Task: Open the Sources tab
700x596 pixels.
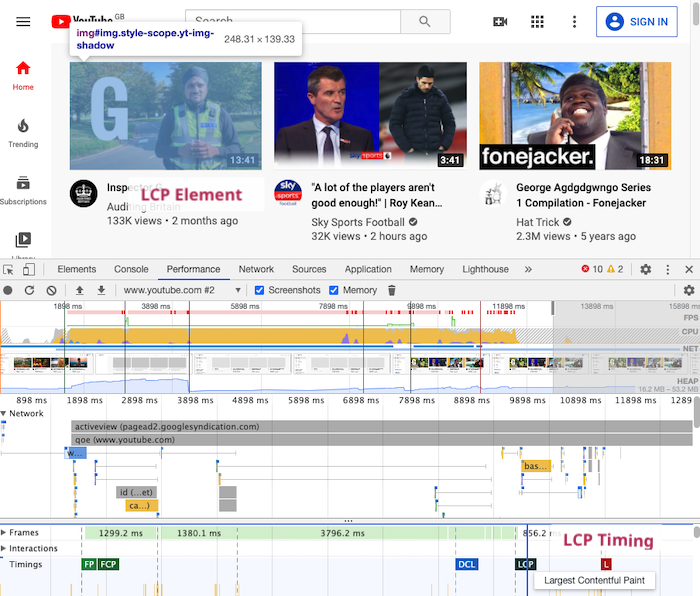Action: [x=309, y=269]
